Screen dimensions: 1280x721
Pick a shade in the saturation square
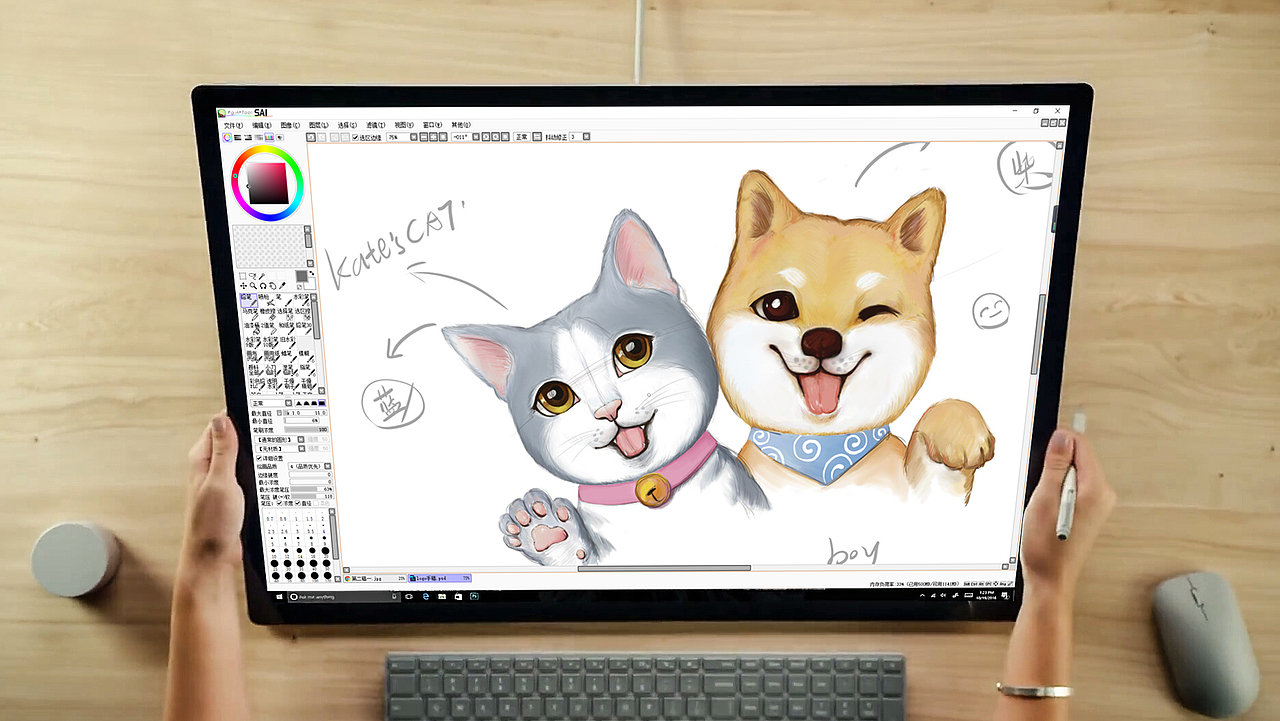266,183
